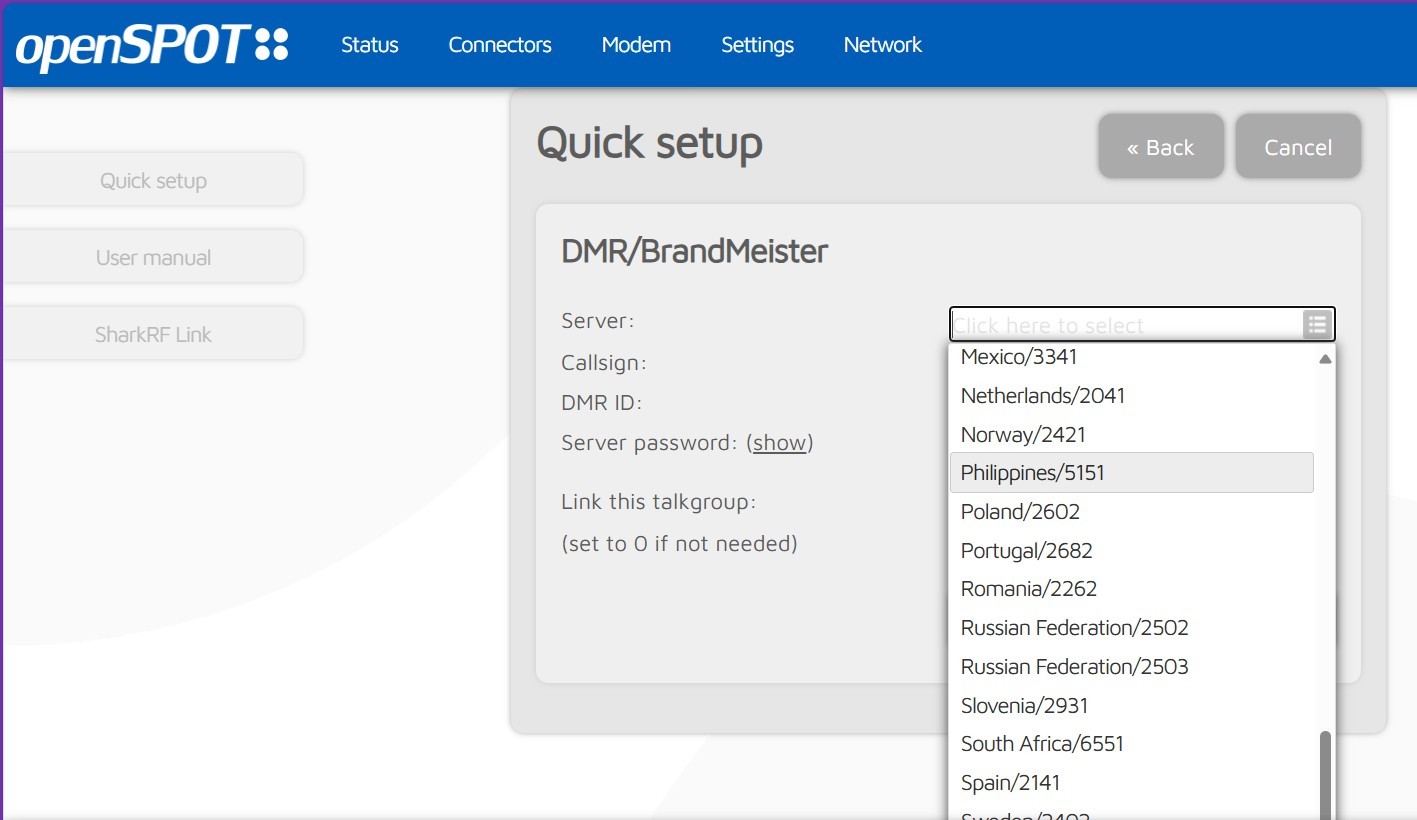The height and width of the screenshot is (820, 1417).
Task: Pick Russian Federation/2503 from the list
Action: click(1074, 667)
